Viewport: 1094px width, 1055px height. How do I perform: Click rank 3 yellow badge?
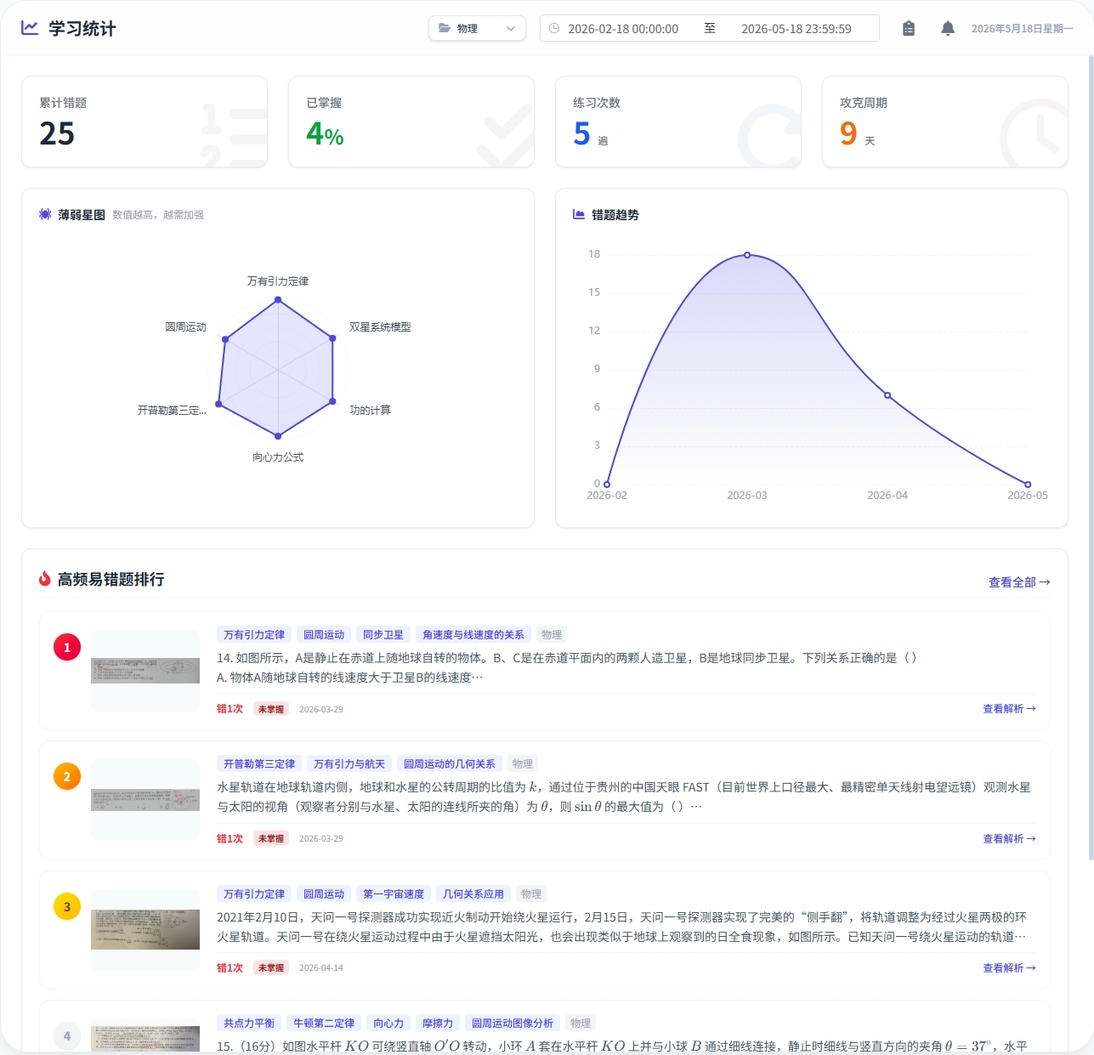[67, 906]
